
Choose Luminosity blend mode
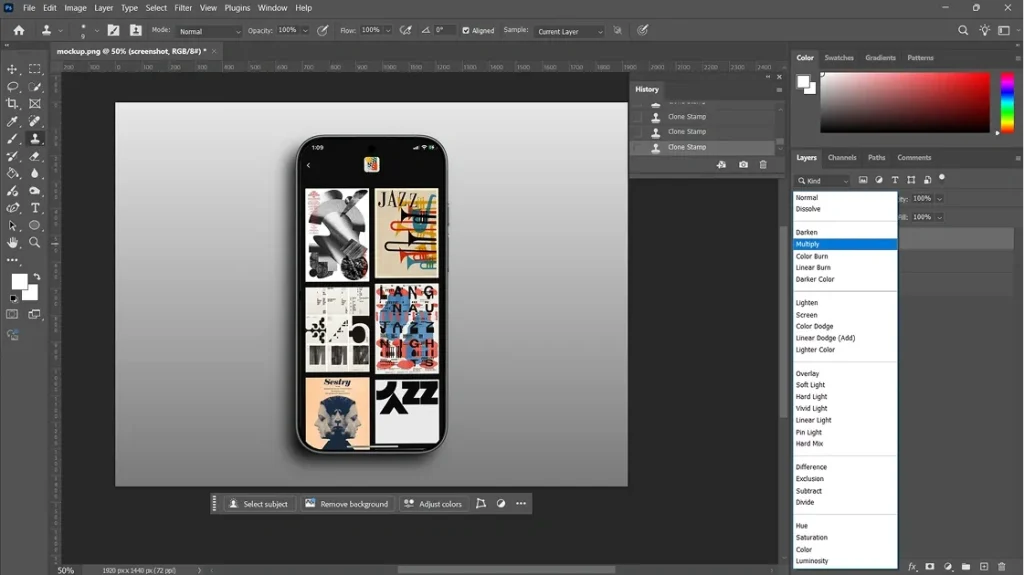point(845,561)
